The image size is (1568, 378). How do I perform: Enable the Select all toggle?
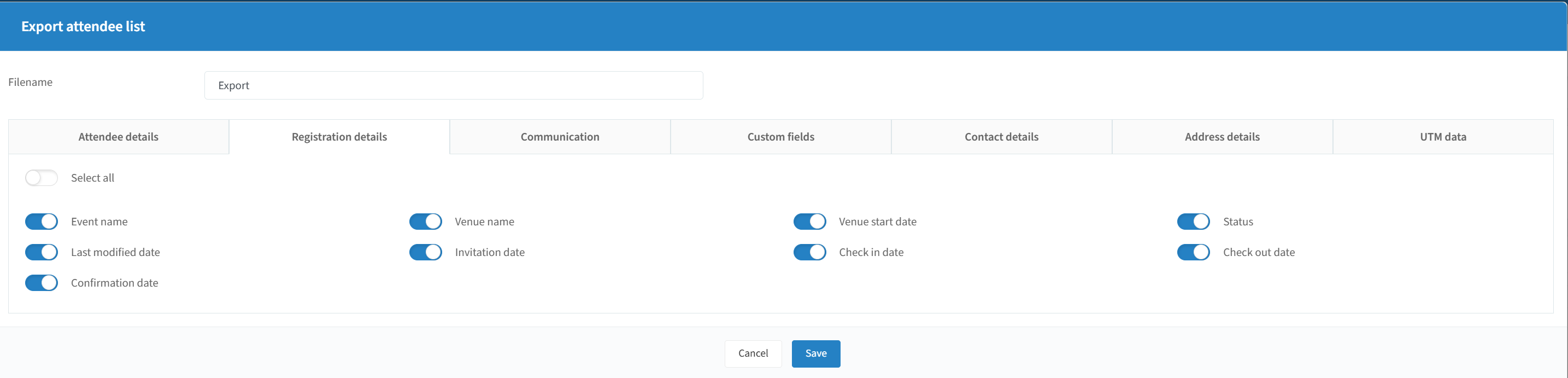42,178
